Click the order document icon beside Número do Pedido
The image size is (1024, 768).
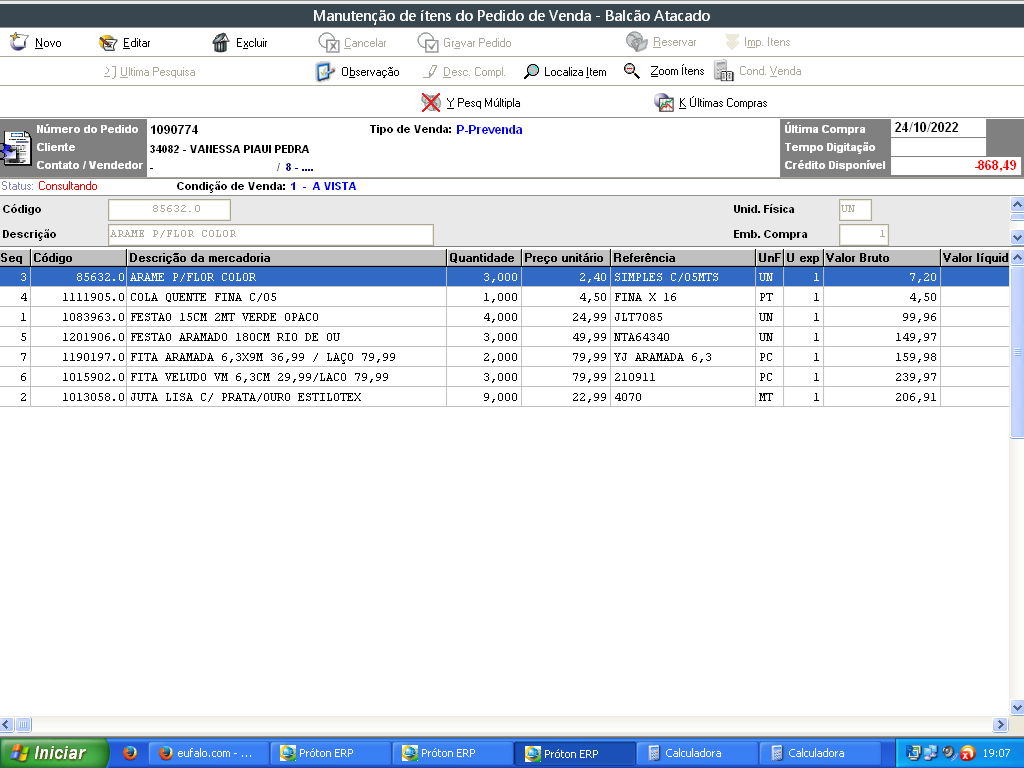[x=16, y=148]
